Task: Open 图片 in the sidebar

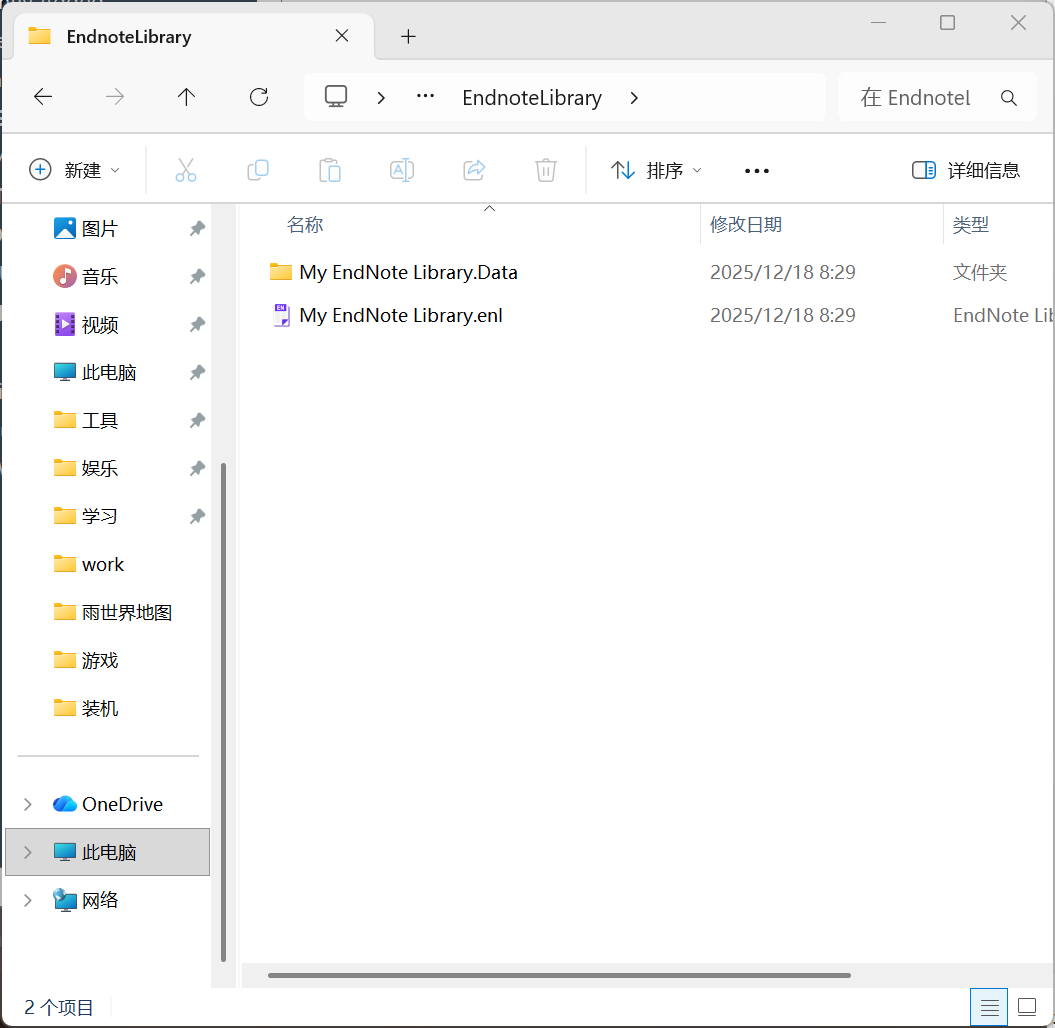Action: tap(100, 229)
